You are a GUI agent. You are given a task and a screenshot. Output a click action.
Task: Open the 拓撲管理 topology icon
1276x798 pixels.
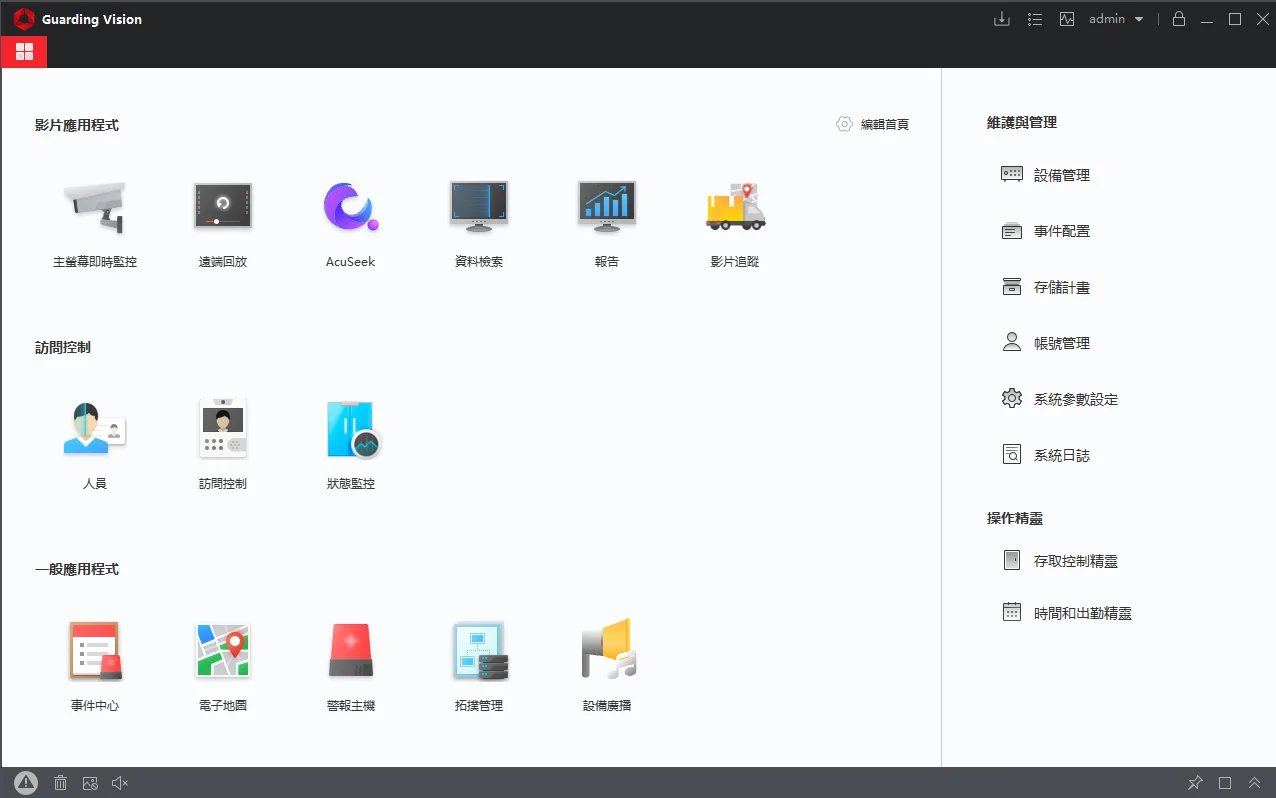[479, 652]
